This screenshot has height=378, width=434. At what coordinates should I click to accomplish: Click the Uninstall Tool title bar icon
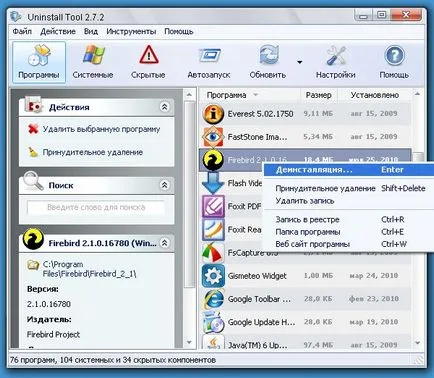[x=15, y=17]
